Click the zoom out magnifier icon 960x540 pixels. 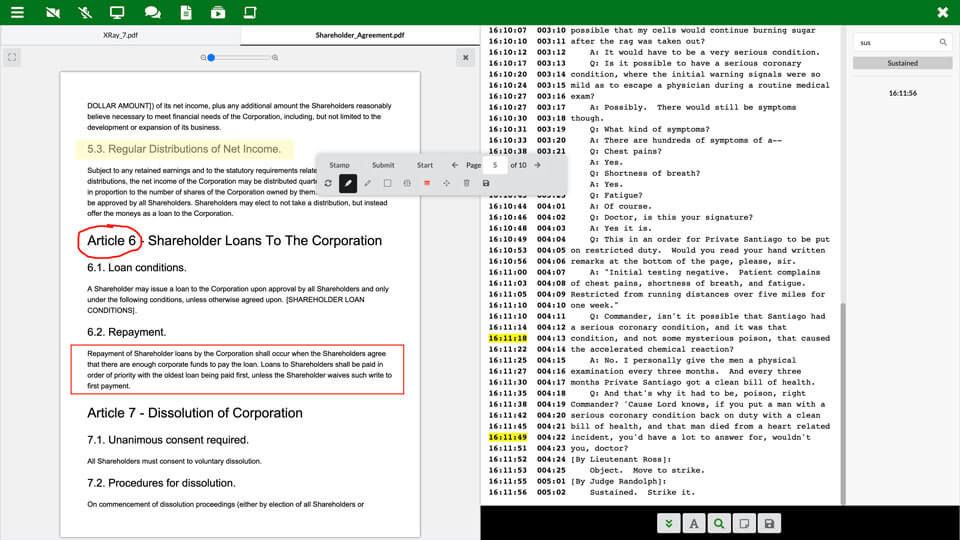[x=203, y=58]
